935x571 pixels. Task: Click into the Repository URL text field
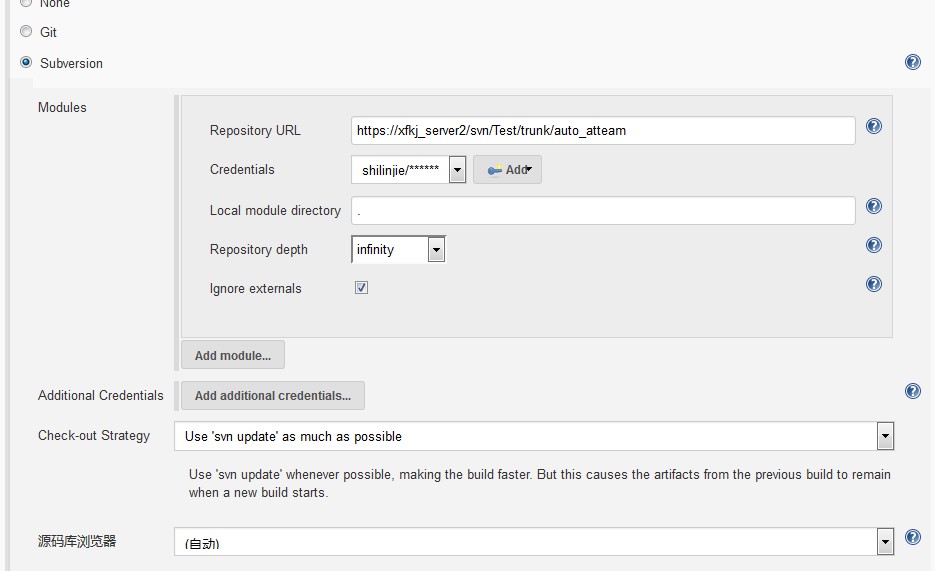pyautogui.click(x=603, y=131)
